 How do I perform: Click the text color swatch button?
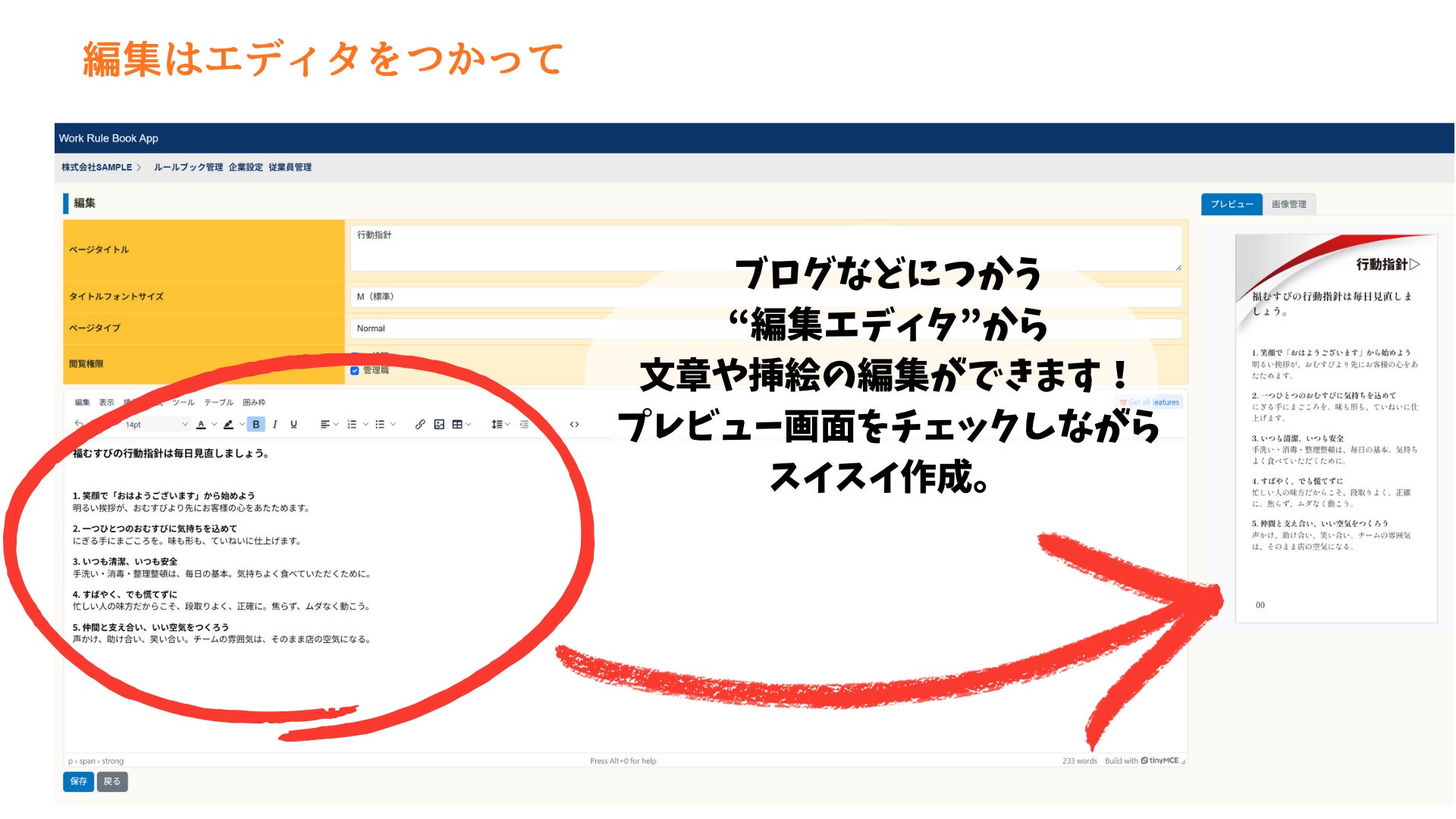201,425
